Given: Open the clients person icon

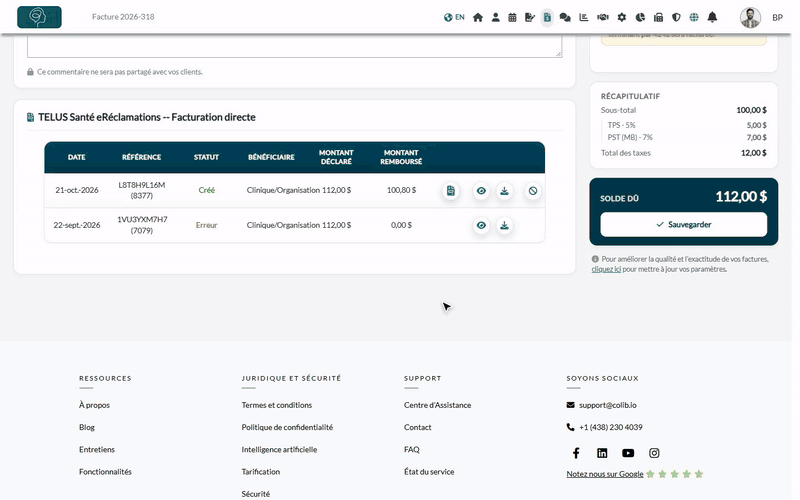Looking at the screenshot, I should point(495,17).
